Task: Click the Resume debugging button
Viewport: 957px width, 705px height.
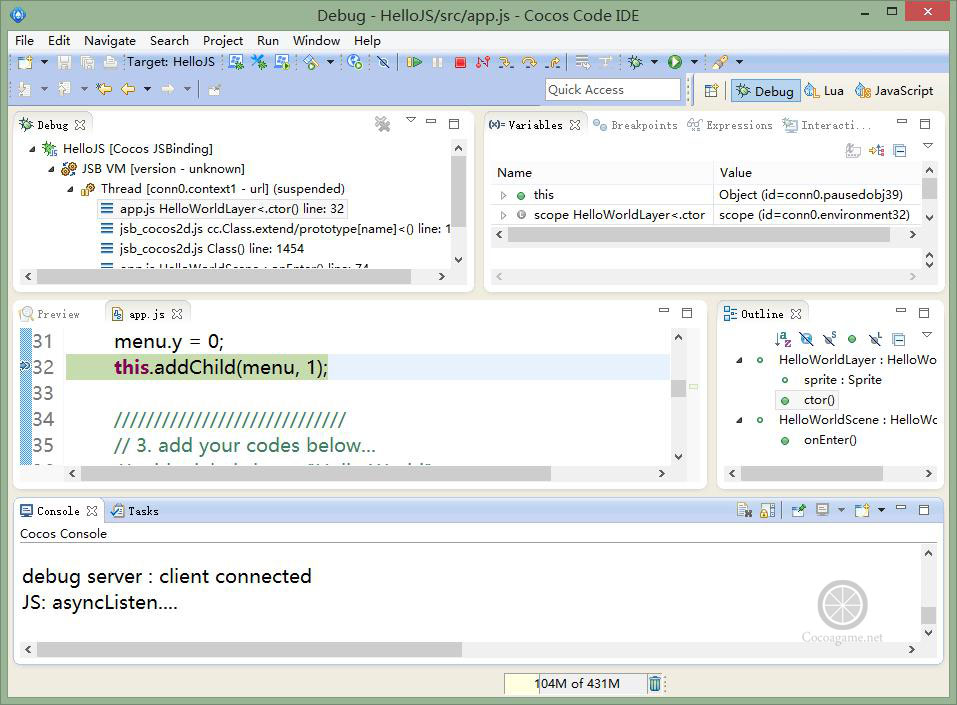Action: [414, 62]
